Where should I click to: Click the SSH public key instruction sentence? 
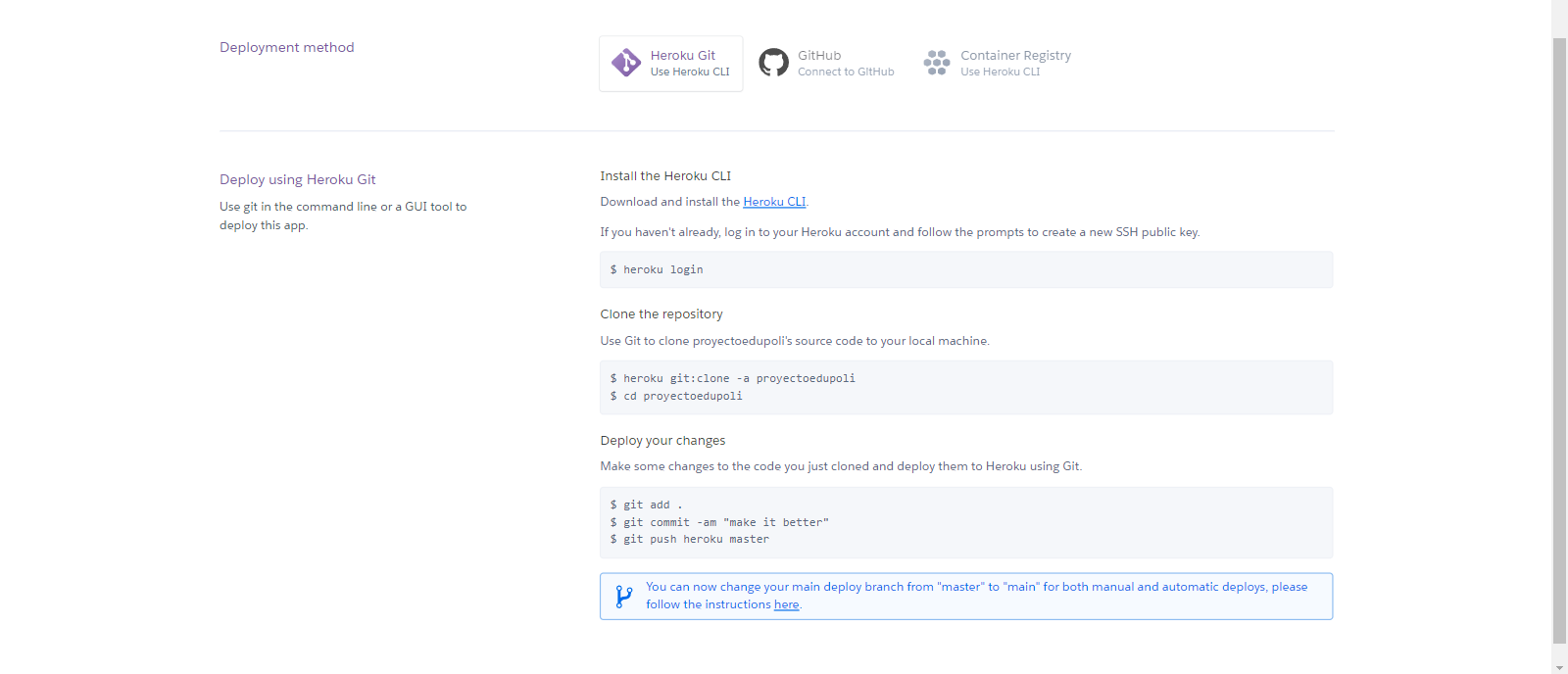point(900,232)
